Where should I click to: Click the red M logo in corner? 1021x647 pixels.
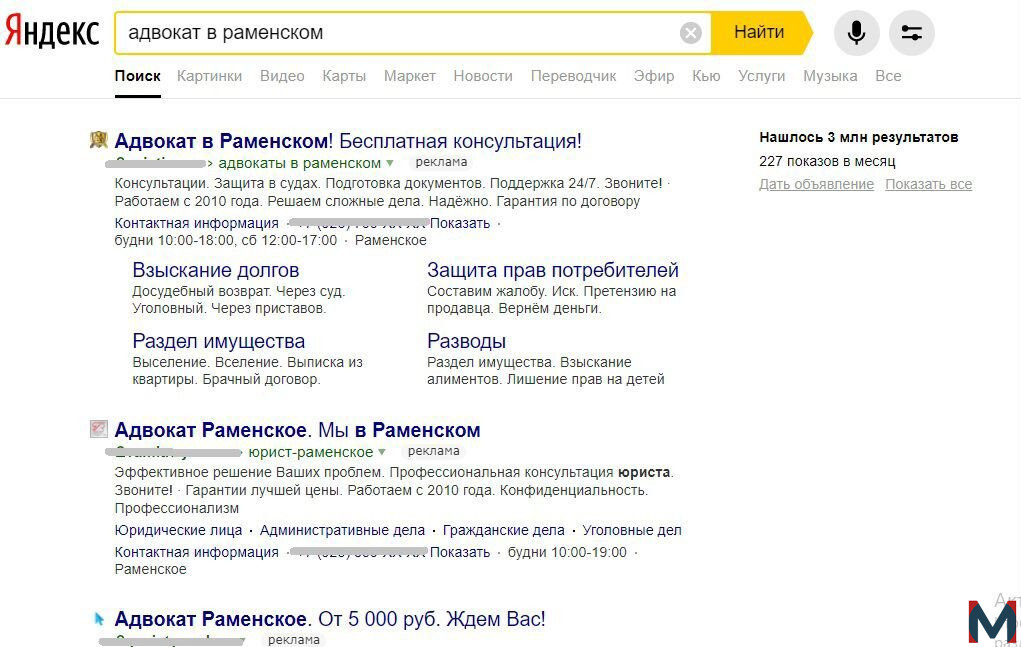[992, 623]
